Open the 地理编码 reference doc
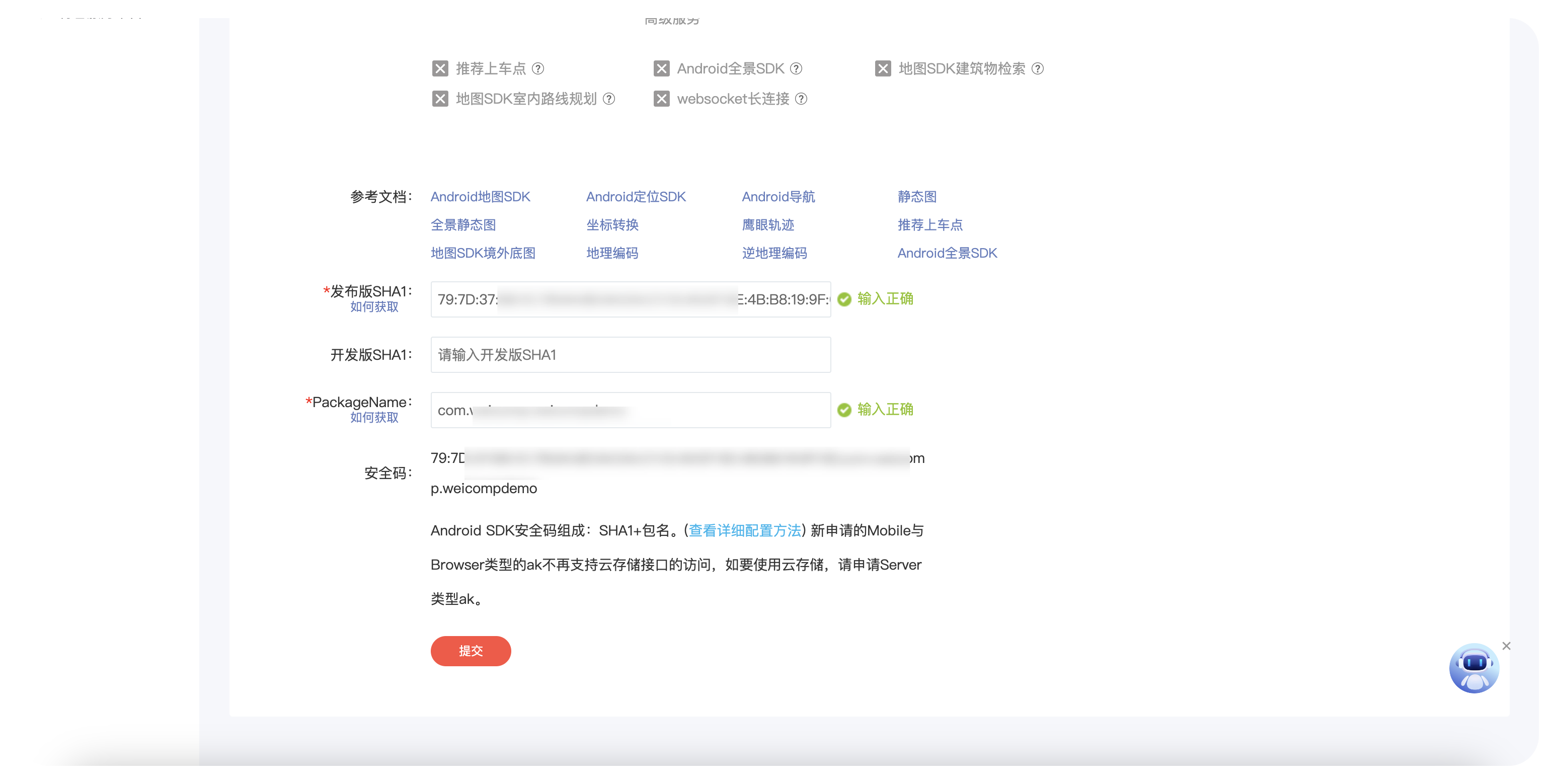1557x784 pixels. [612, 253]
